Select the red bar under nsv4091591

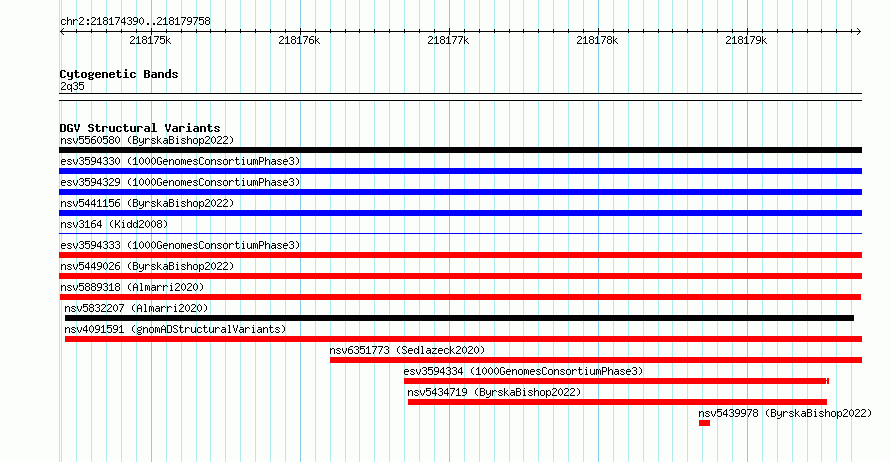pyautogui.click(x=463, y=339)
